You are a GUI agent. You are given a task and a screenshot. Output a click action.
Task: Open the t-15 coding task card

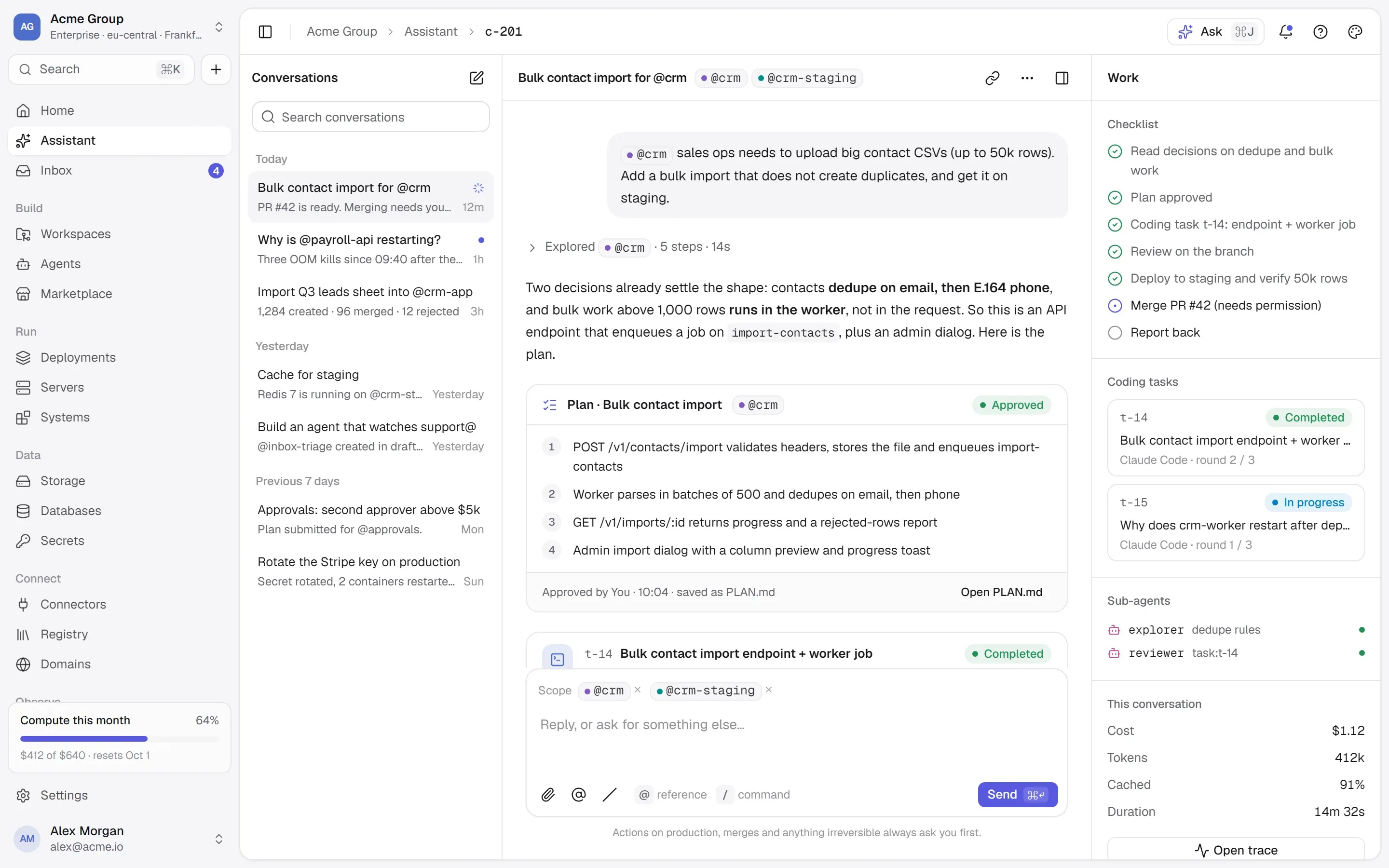1236,522
